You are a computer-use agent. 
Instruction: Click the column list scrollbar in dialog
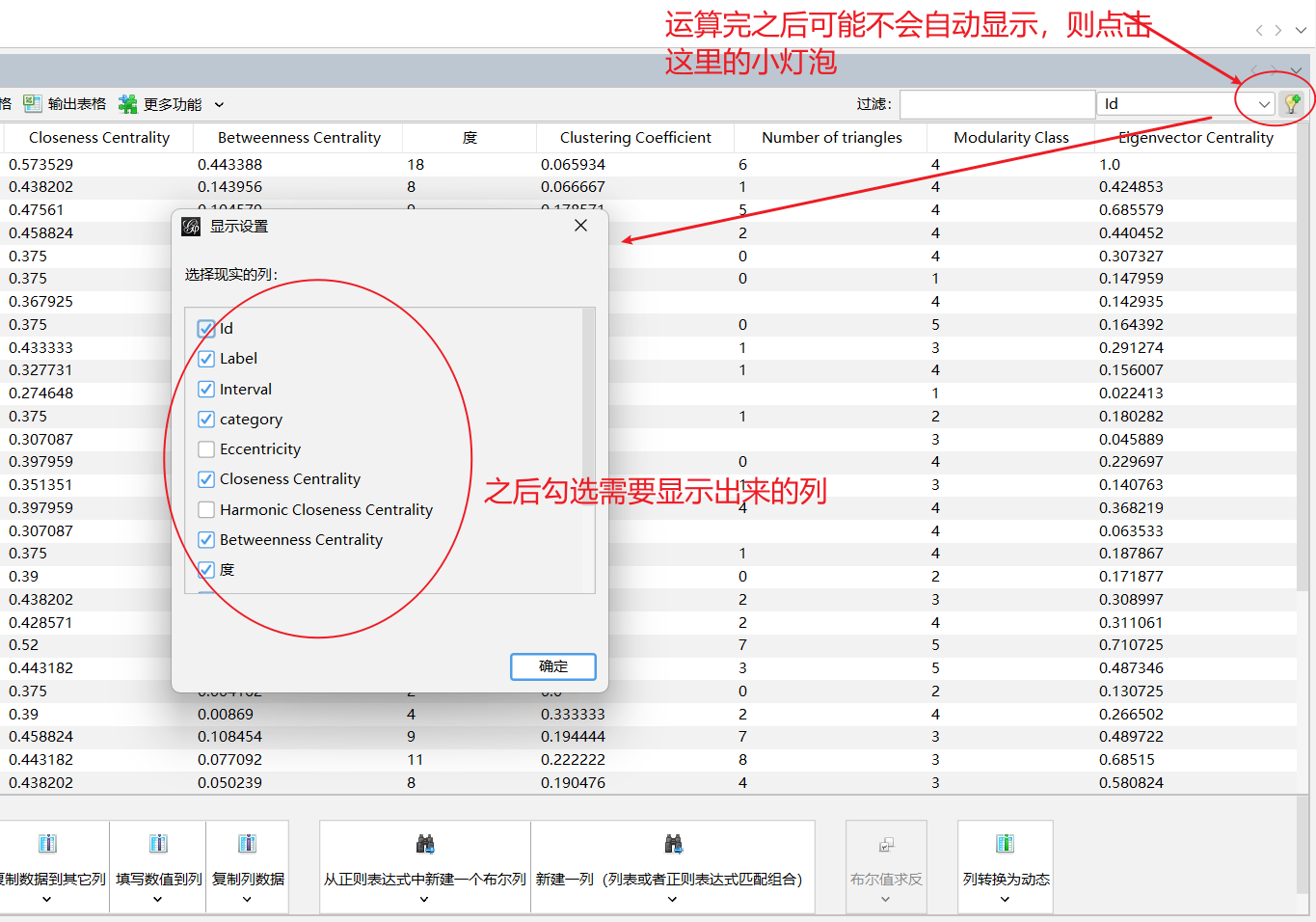(x=588, y=449)
